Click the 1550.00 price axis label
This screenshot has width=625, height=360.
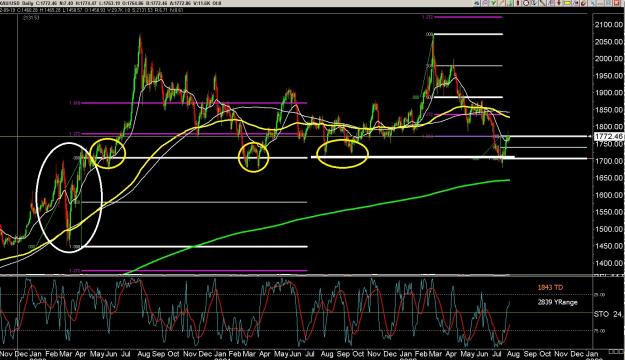click(609, 212)
